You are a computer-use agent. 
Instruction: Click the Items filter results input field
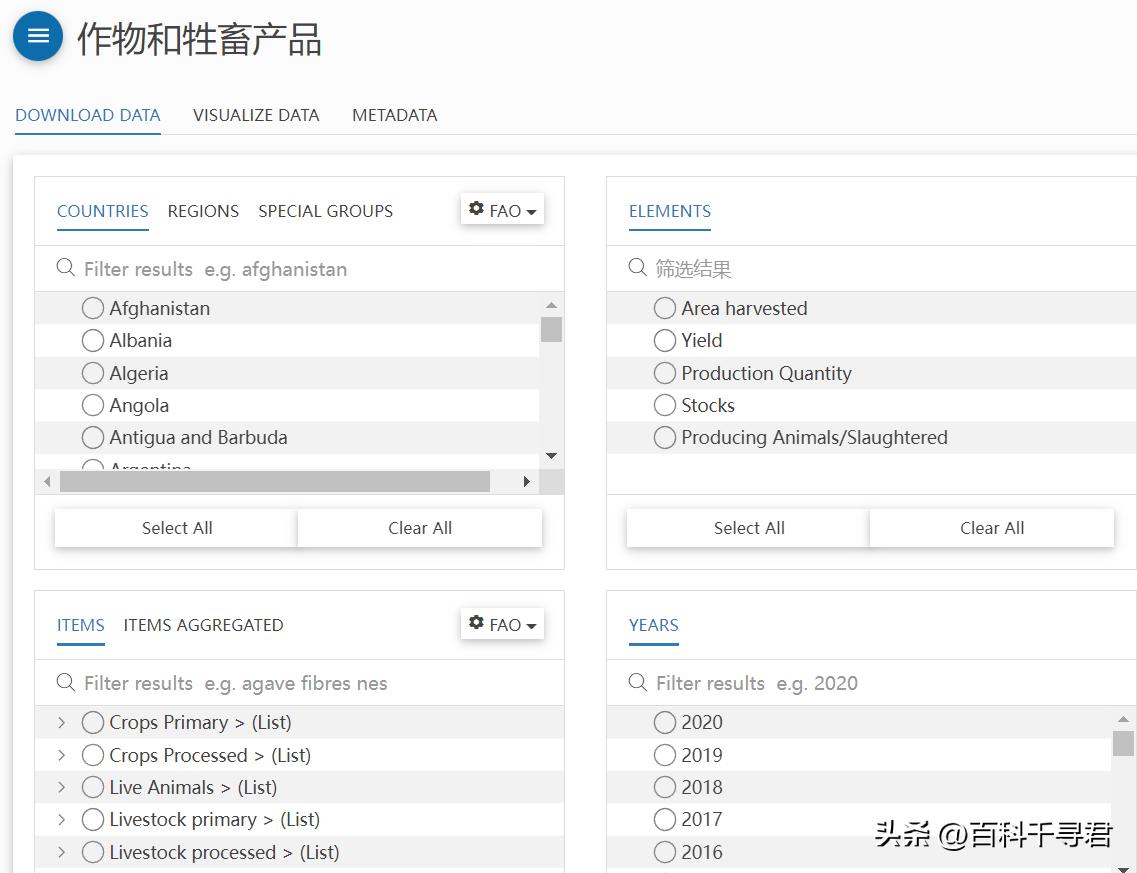pyautogui.click(x=300, y=683)
